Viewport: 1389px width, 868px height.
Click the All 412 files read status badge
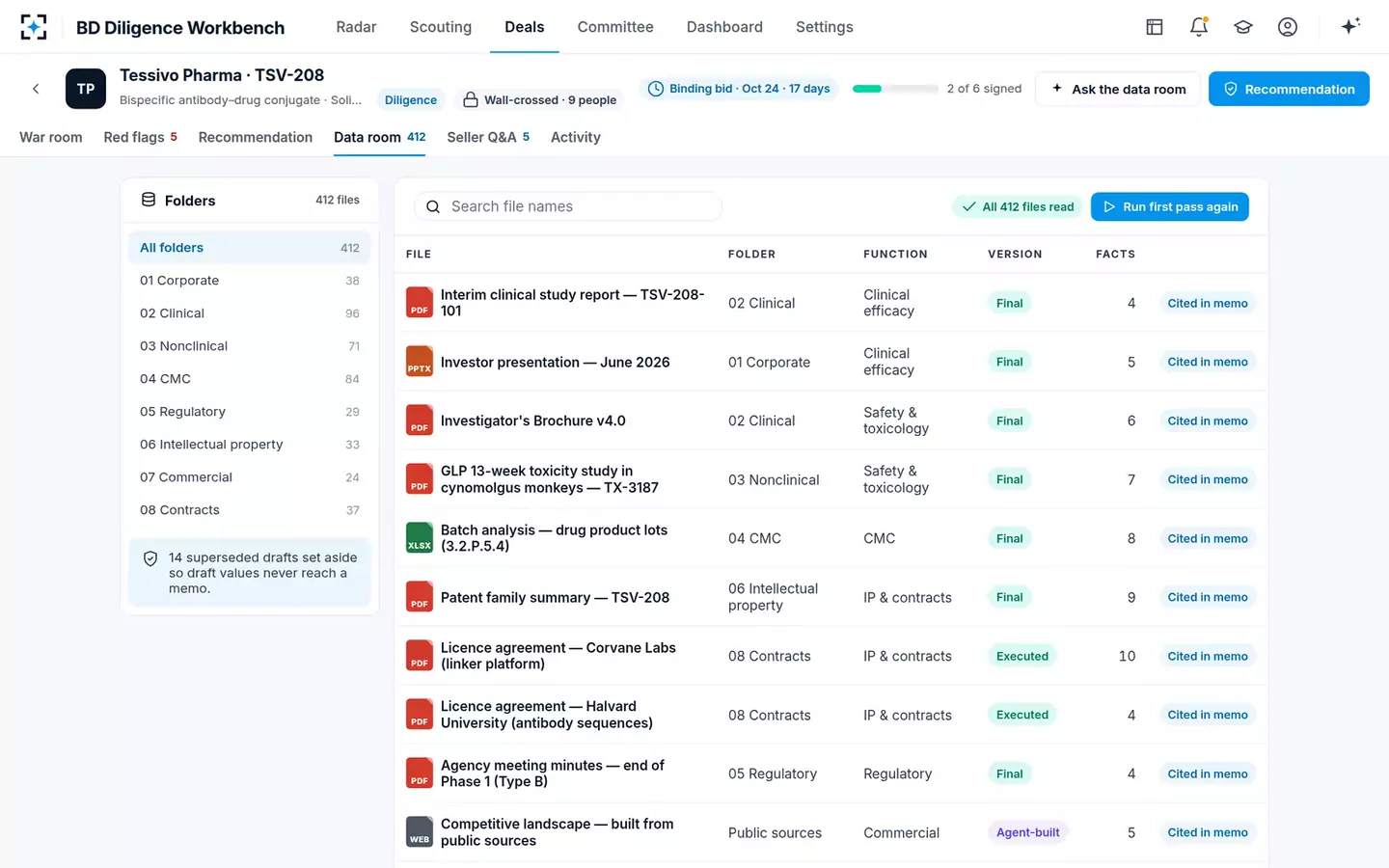1018,206
